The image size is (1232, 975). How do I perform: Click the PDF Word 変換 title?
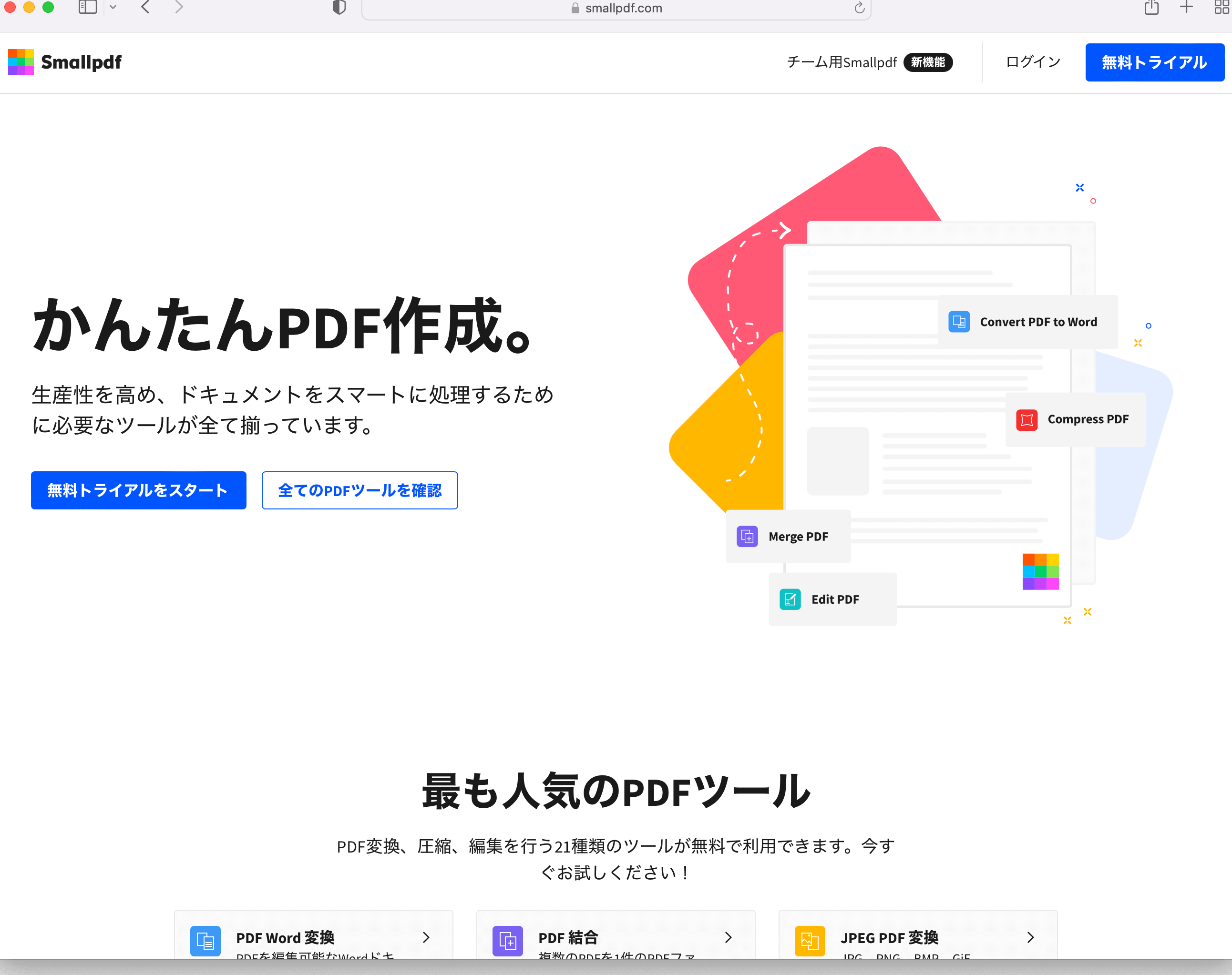[285, 937]
